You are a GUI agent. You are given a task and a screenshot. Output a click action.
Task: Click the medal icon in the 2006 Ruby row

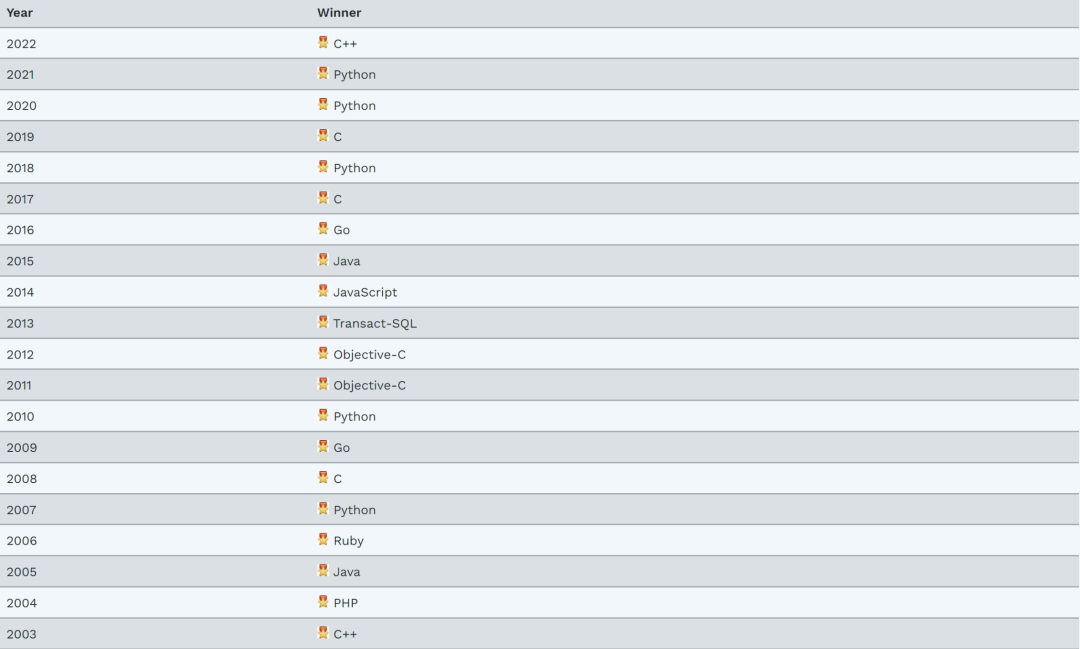(x=322, y=540)
